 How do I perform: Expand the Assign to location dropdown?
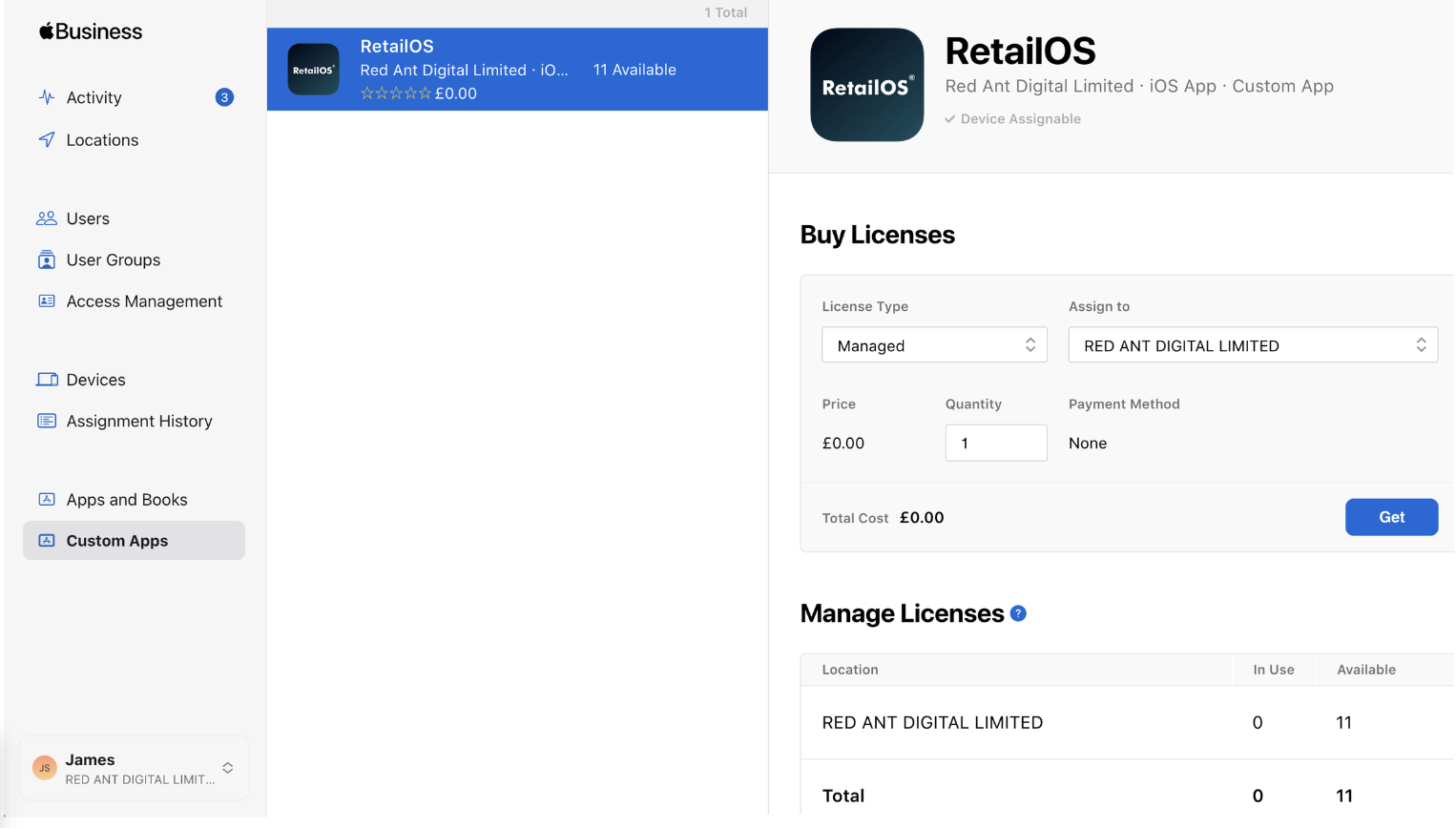(x=1252, y=345)
